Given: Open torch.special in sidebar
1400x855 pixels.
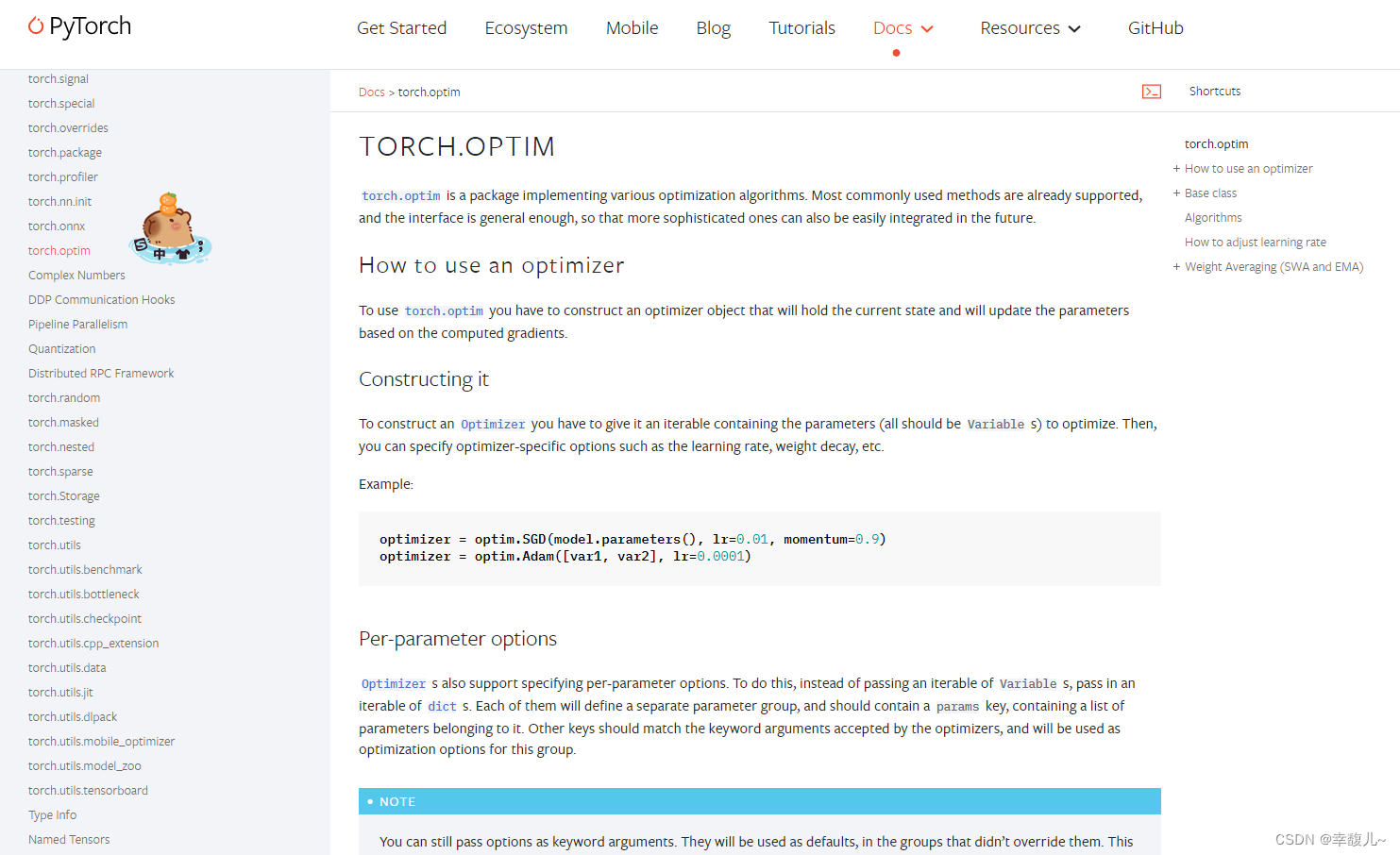Looking at the screenshot, I should pos(61,104).
